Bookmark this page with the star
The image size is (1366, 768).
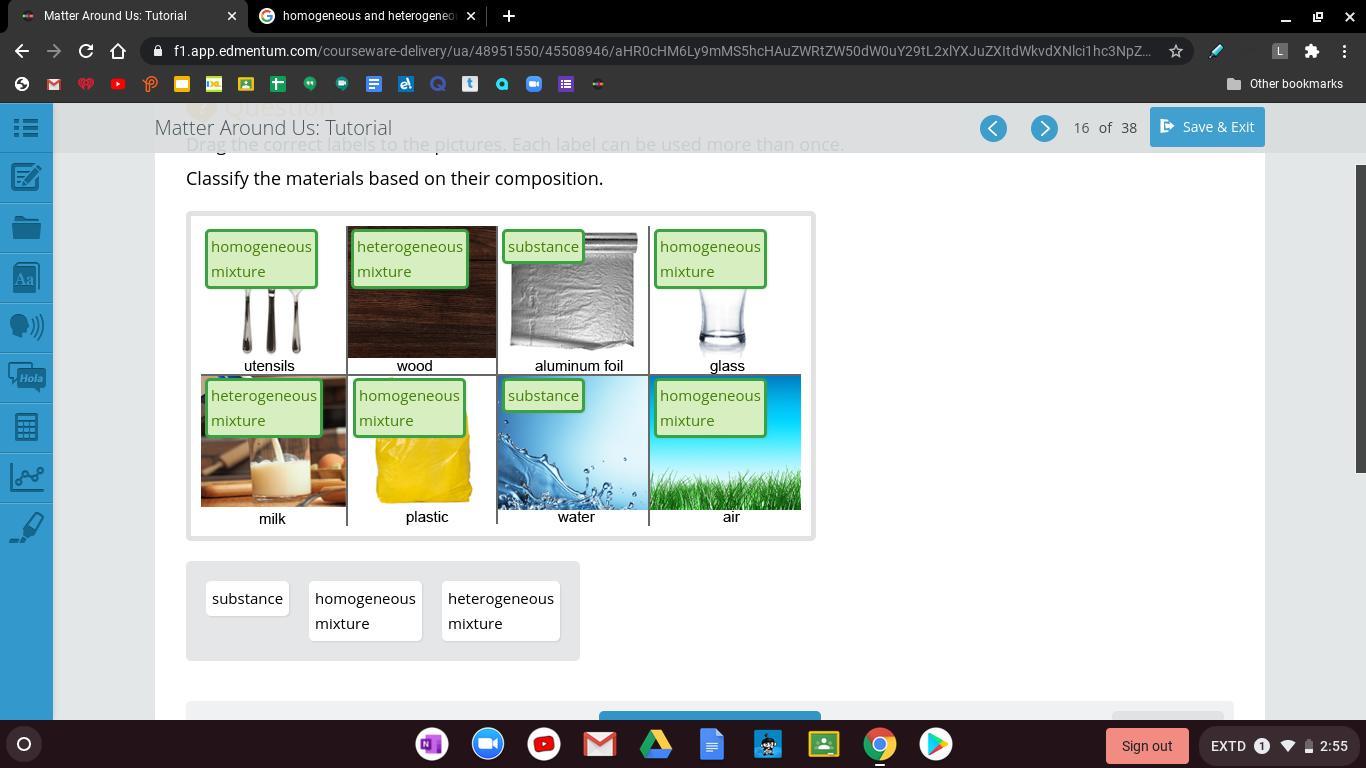pos(1176,51)
